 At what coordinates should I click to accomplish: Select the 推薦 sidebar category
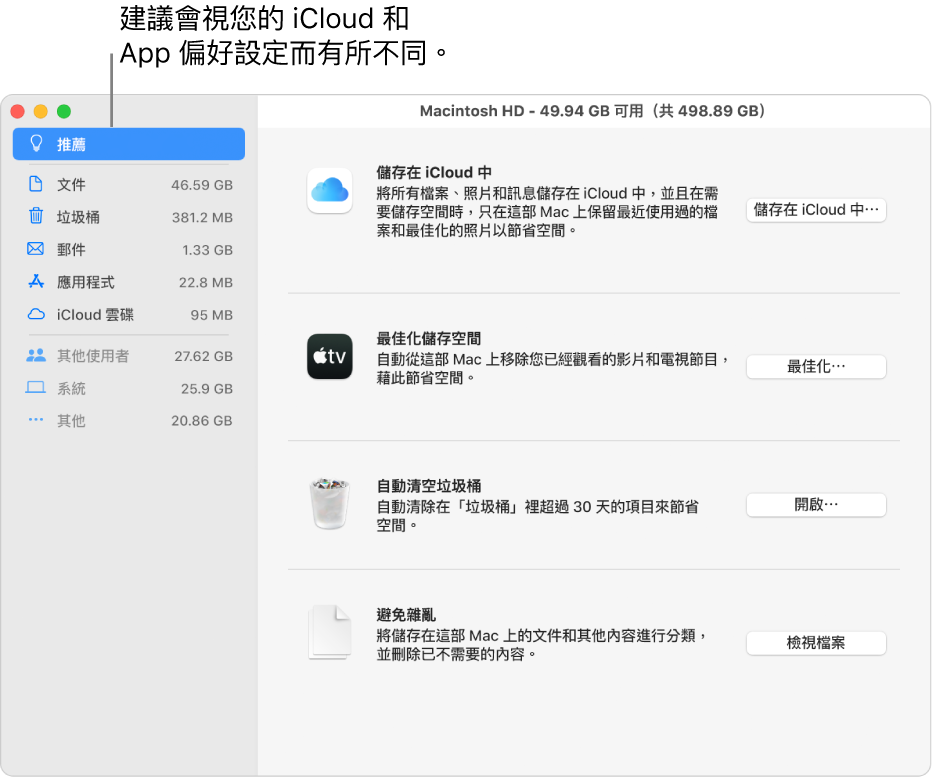point(129,144)
